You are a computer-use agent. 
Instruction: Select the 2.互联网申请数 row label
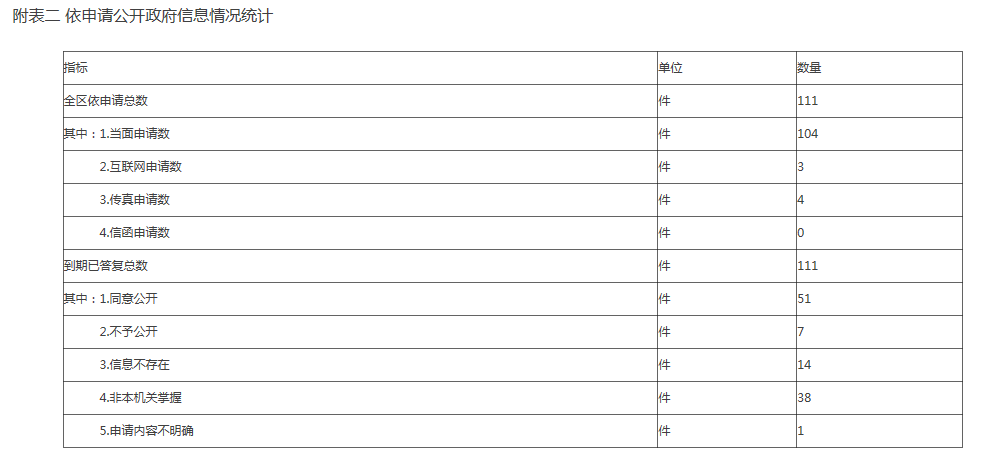[140, 167]
